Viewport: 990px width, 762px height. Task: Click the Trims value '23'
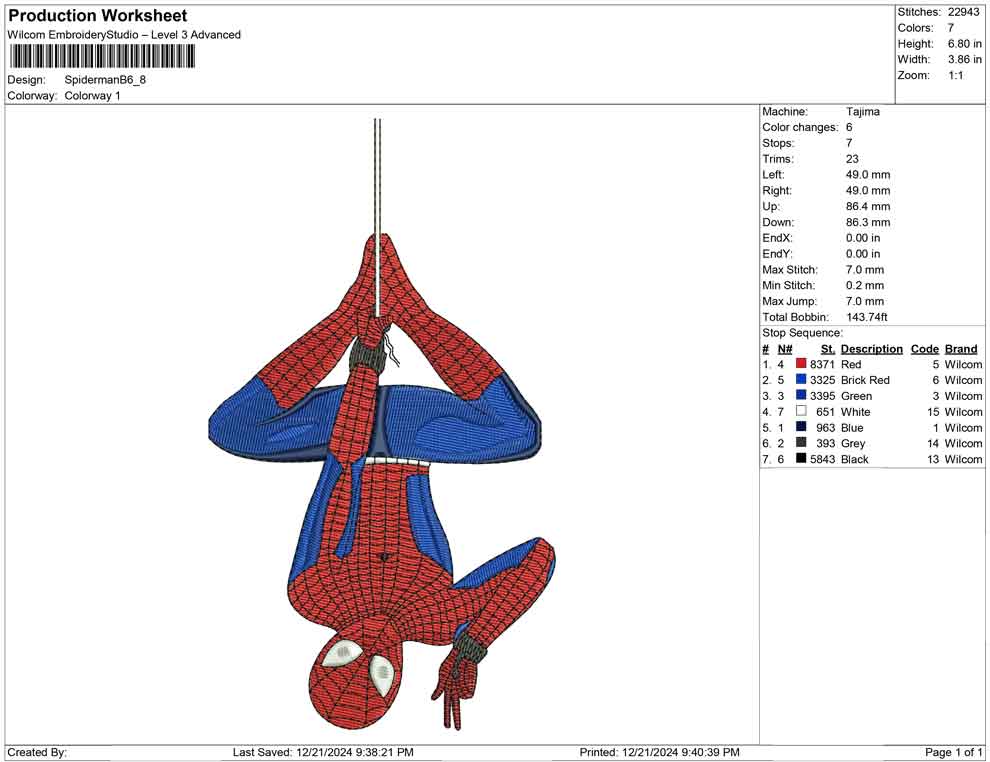point(852,159)
